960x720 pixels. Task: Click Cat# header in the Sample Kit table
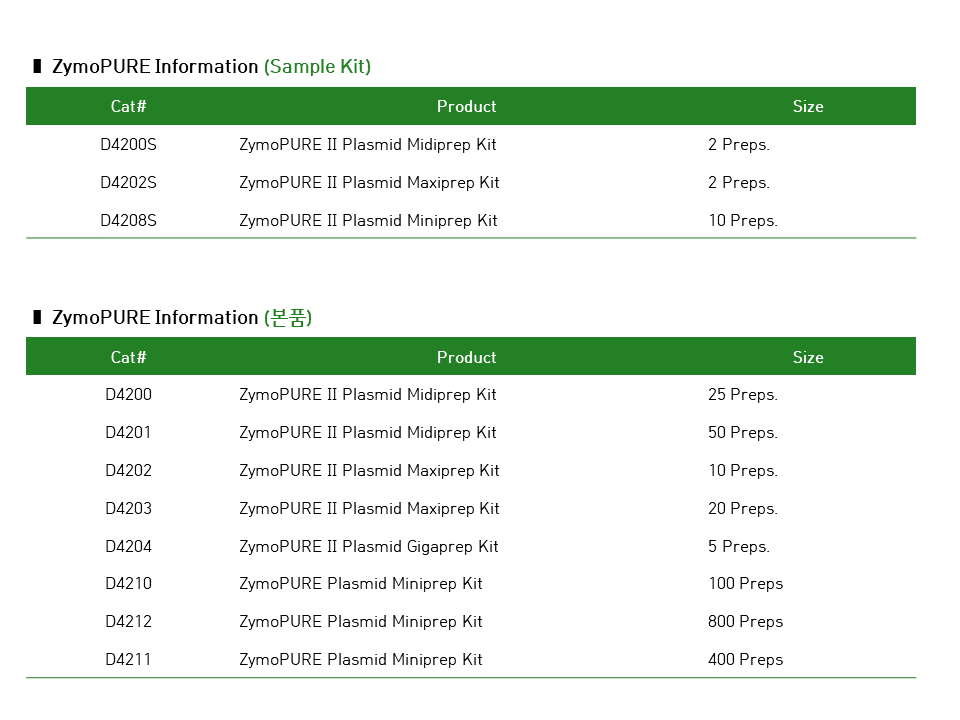pos(128,107)
